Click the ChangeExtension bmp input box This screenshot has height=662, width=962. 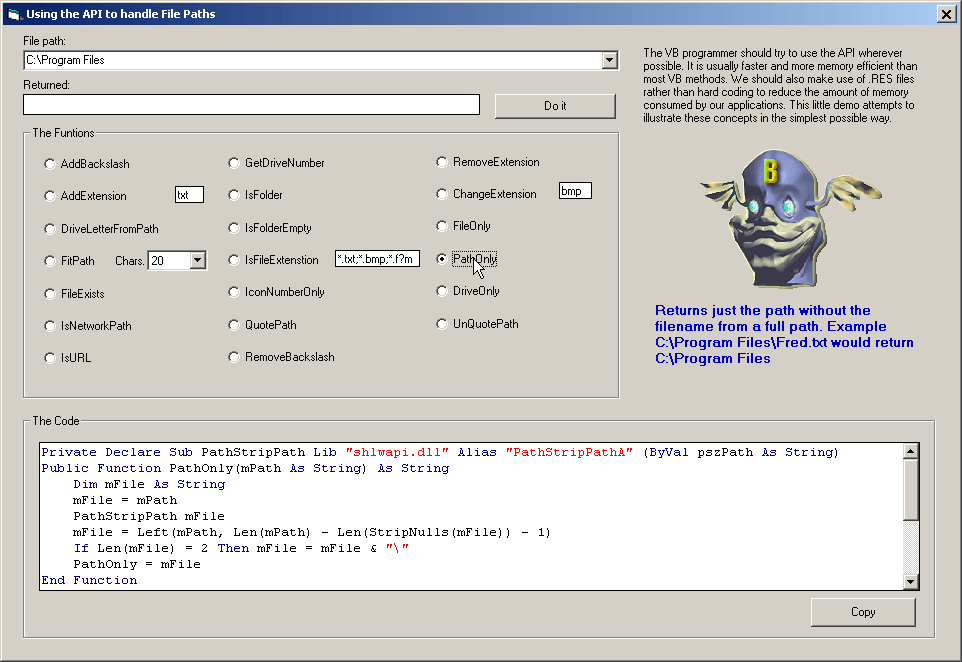tap(575, 191)
